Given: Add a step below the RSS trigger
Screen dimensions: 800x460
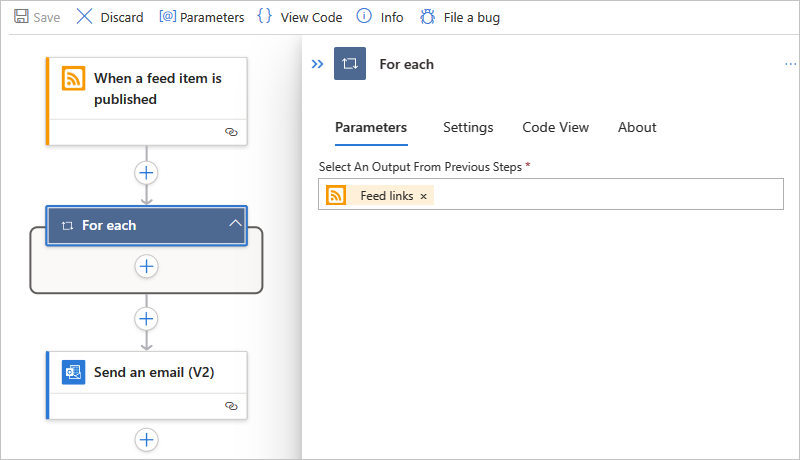Looking at the screenshot, I should 147,172.
